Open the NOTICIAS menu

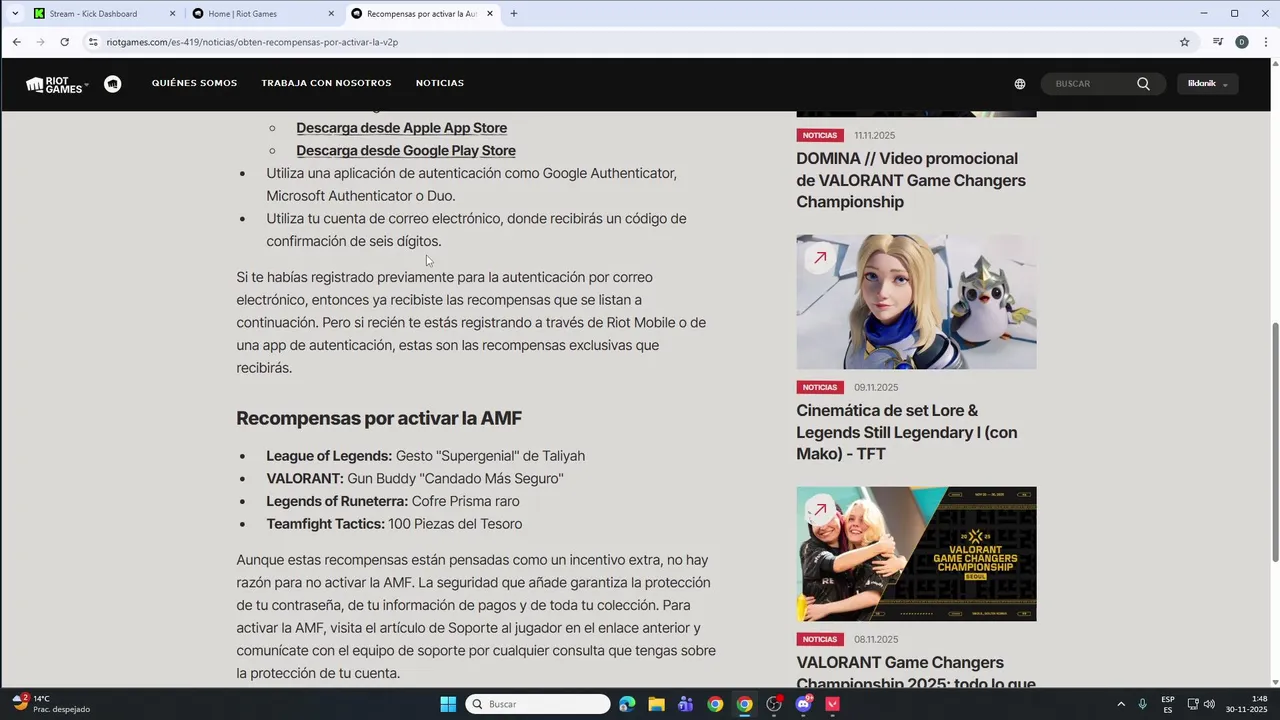click(x=440, y=83)
